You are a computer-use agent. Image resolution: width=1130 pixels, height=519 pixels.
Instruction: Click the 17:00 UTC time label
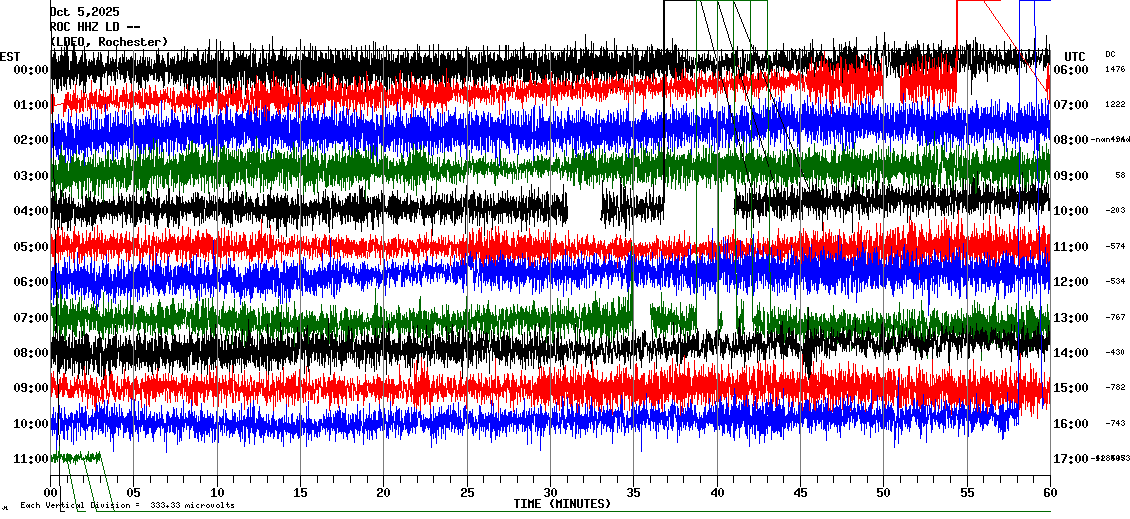[x=1071, y=459]
